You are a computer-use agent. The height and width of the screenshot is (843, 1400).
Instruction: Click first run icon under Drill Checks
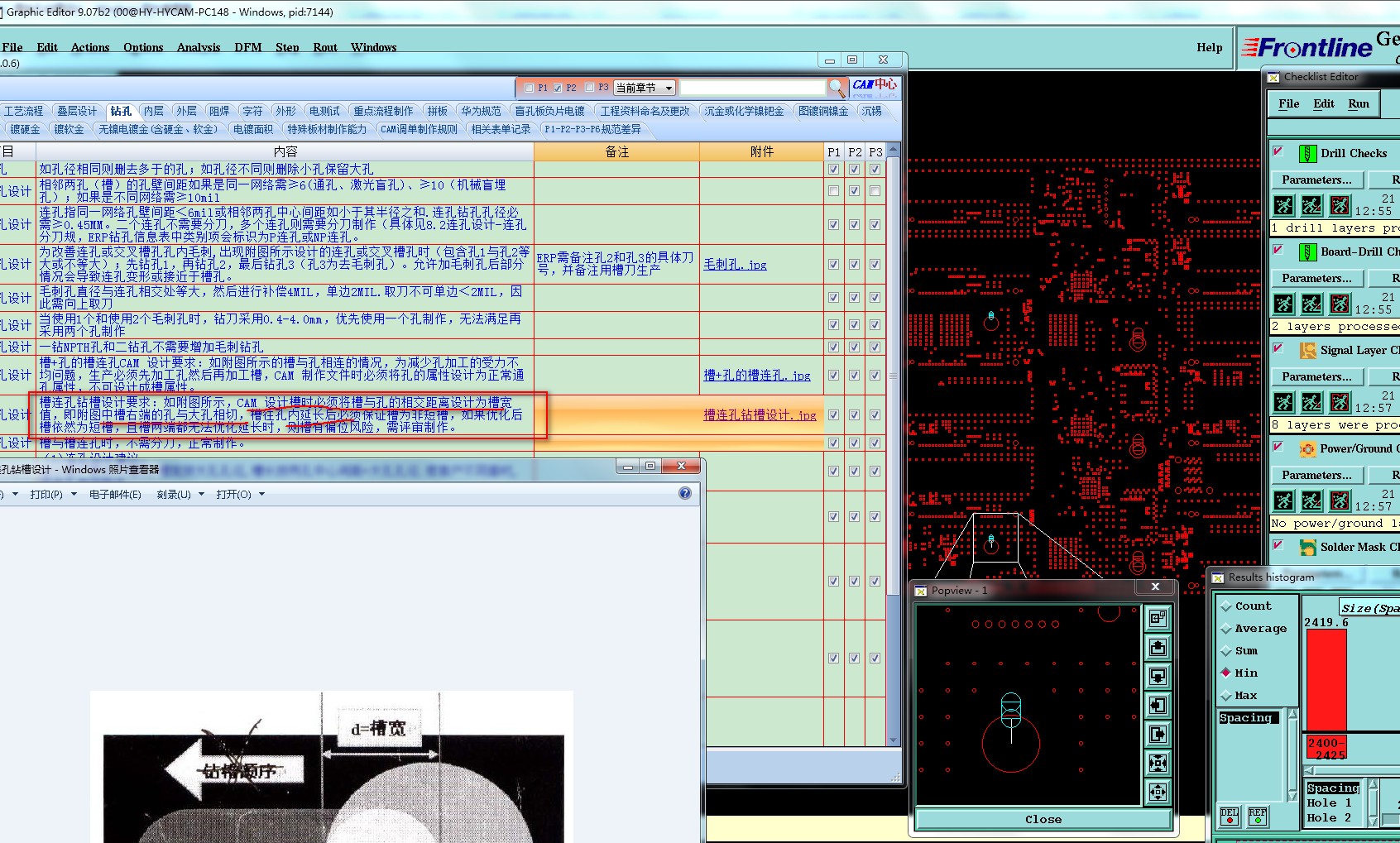1283,205
